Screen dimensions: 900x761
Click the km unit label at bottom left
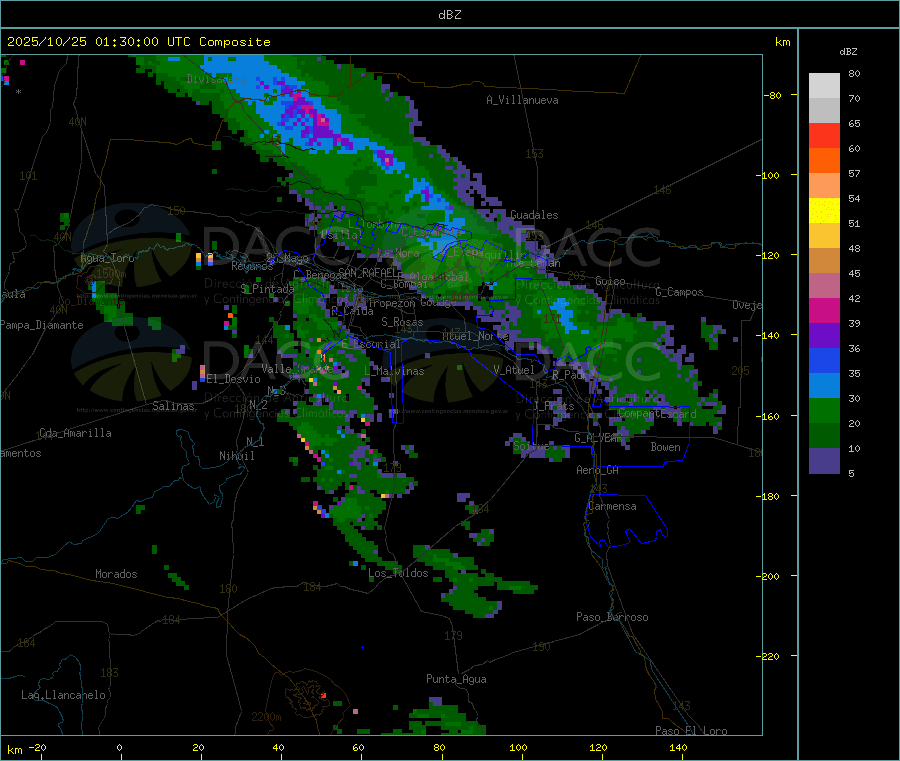click(x=14, y=750)
